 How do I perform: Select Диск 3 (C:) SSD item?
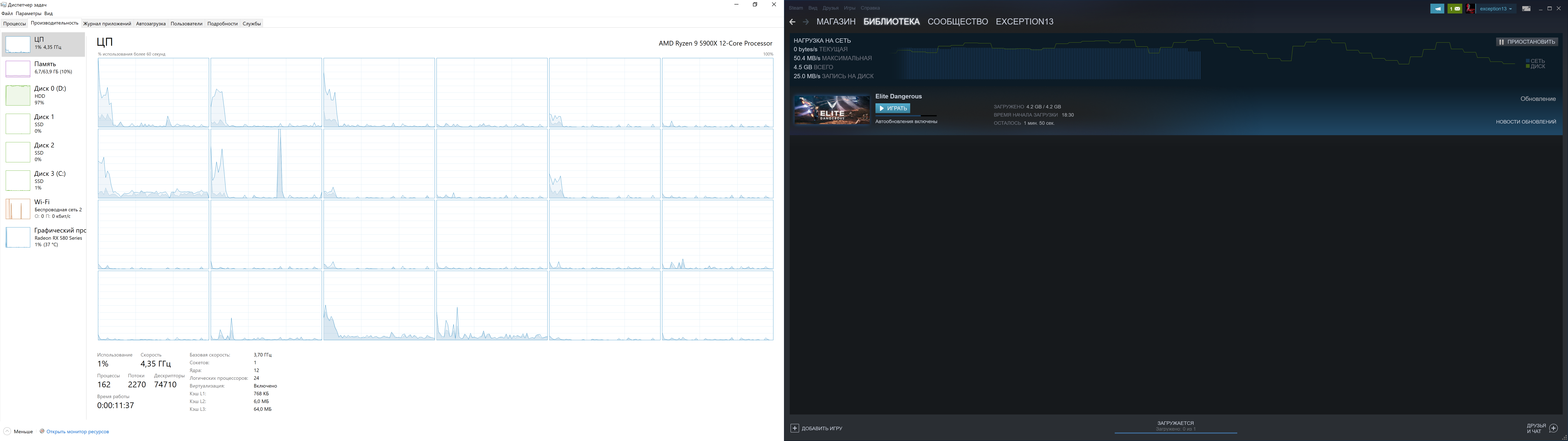[x=43, y=180]
